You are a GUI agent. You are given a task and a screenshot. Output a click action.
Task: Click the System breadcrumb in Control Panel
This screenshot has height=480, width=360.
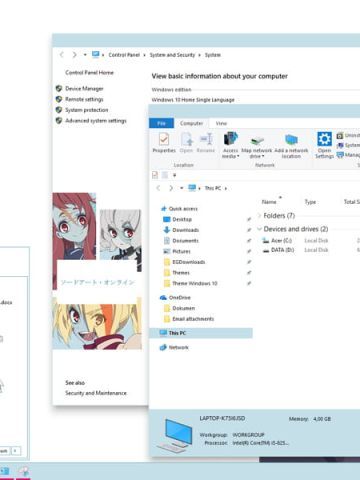click(x=213, y=55)
